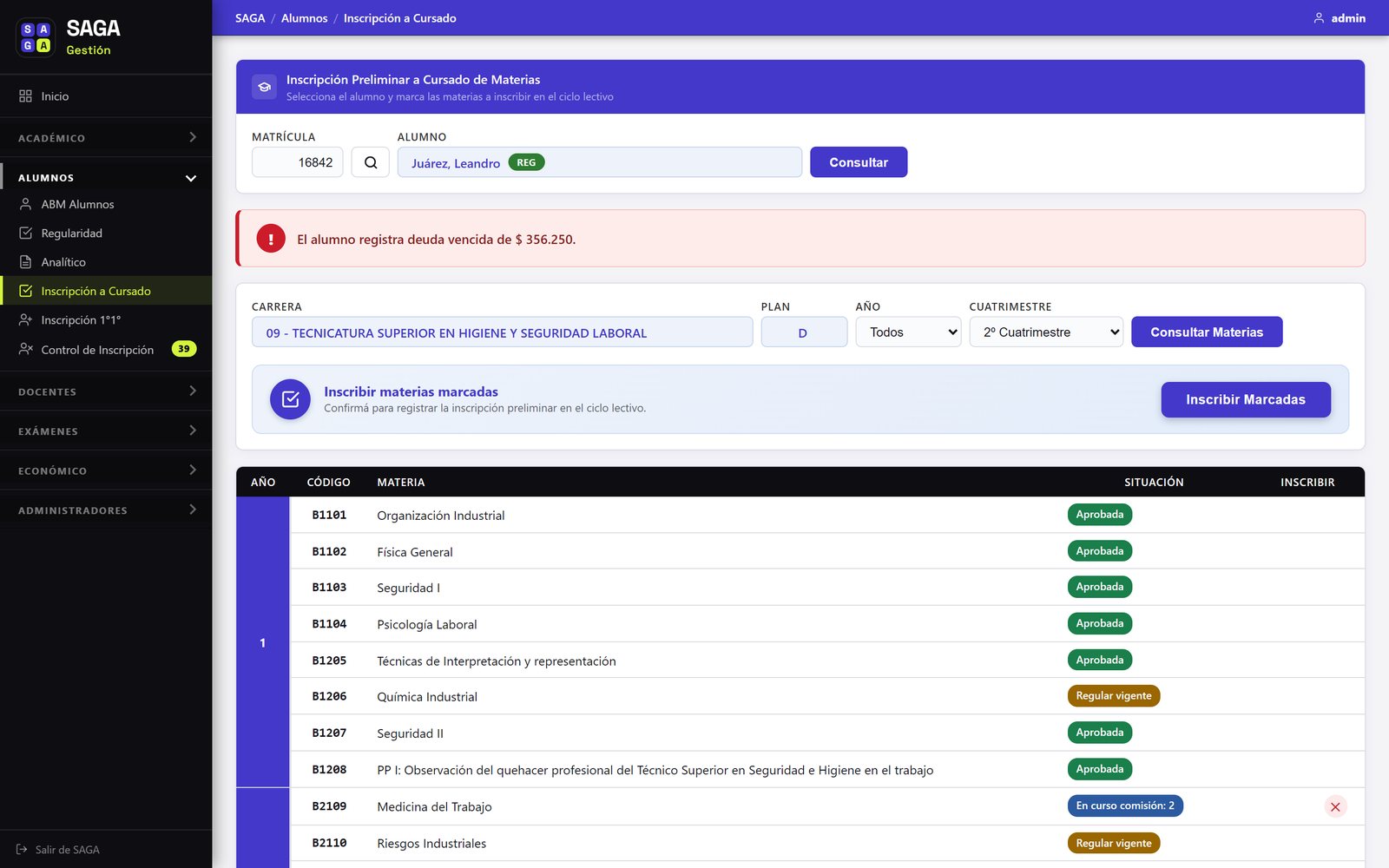Click the red debt warning icon
The image size is (1389, 868).
click(271, 239)
